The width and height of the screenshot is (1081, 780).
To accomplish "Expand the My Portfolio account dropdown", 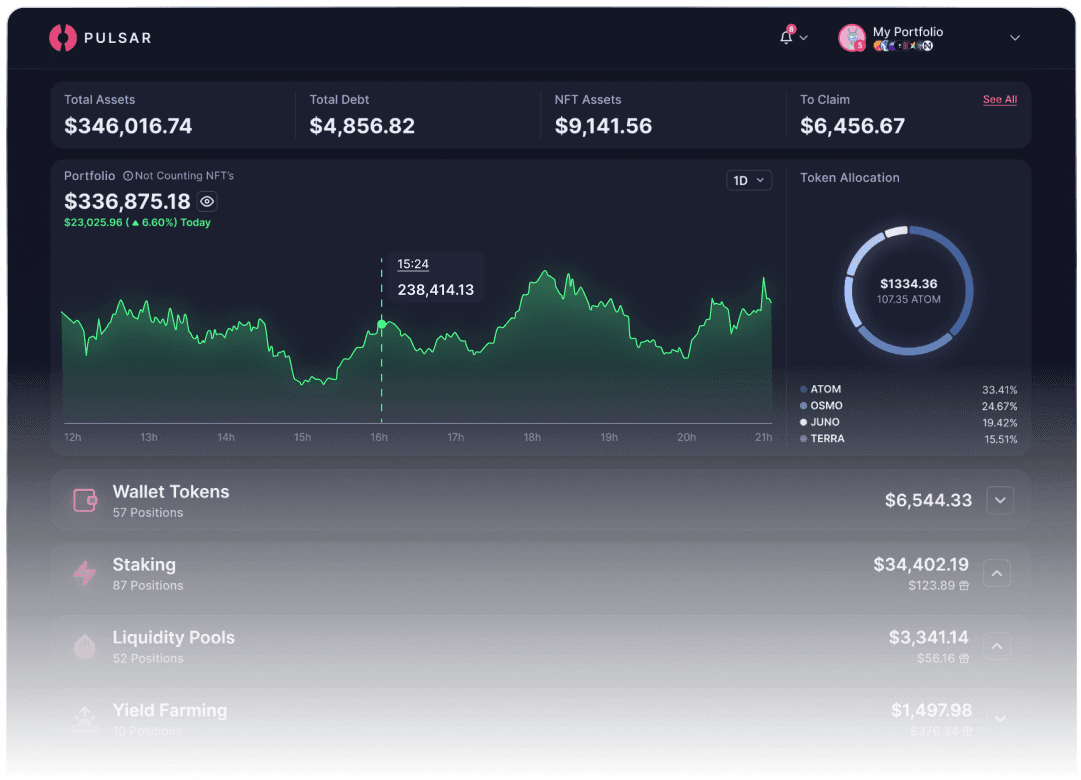I will click(x=1015, y=38).
